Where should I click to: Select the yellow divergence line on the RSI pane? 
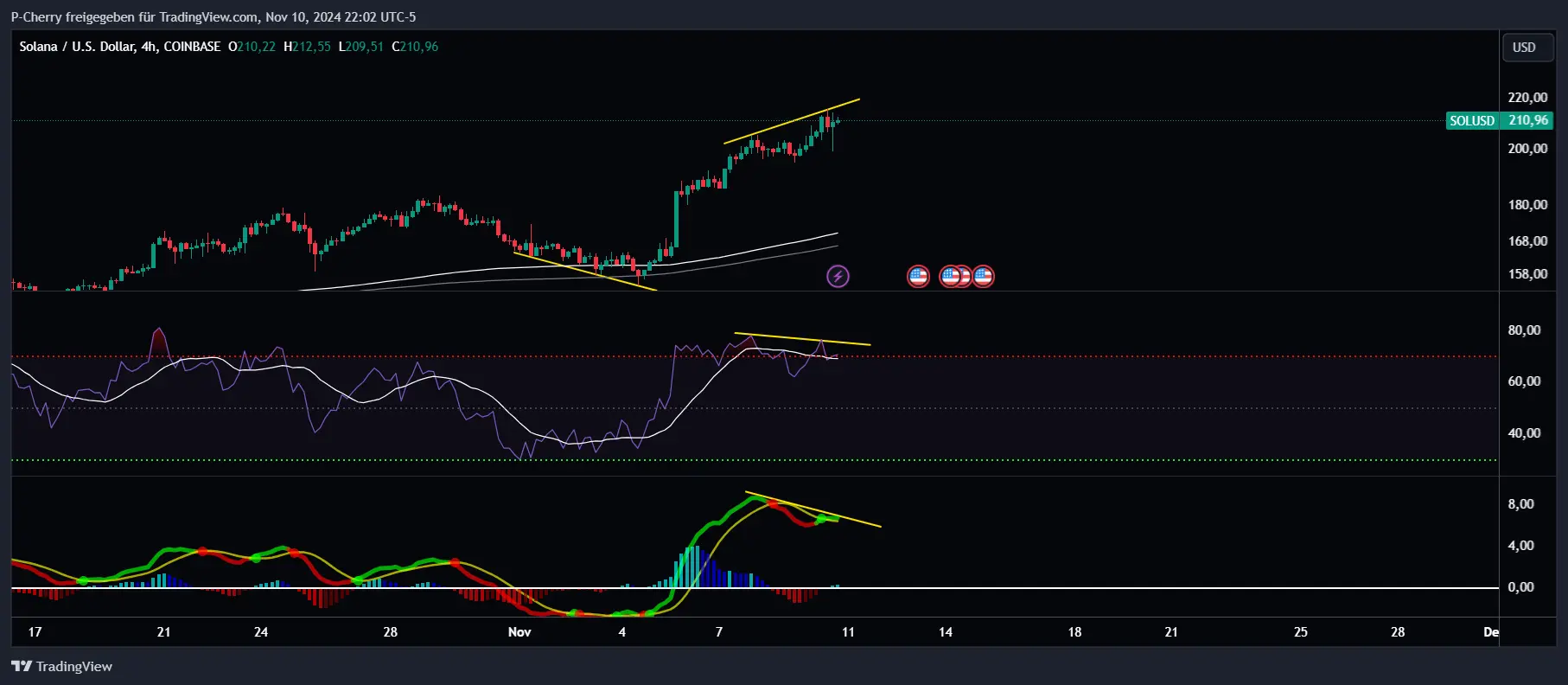(x=802, y=339)
